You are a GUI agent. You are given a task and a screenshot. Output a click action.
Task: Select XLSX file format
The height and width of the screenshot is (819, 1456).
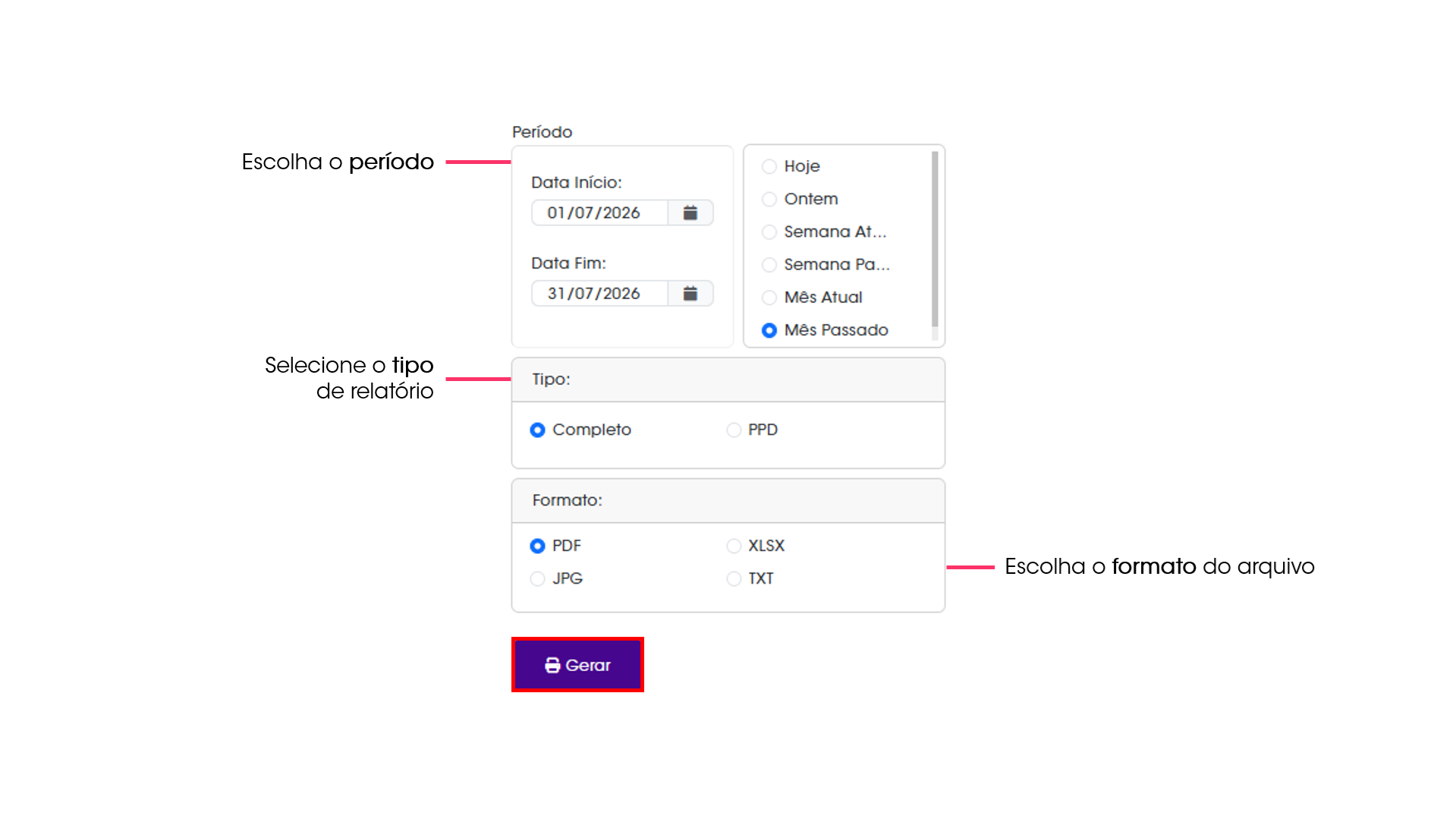[x=734, y=546]
